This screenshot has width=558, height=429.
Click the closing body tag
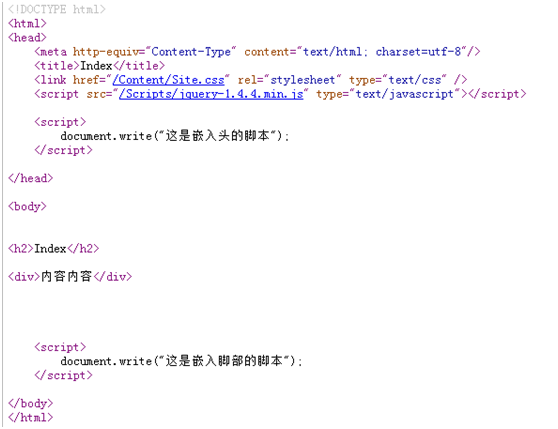(31, 403)
